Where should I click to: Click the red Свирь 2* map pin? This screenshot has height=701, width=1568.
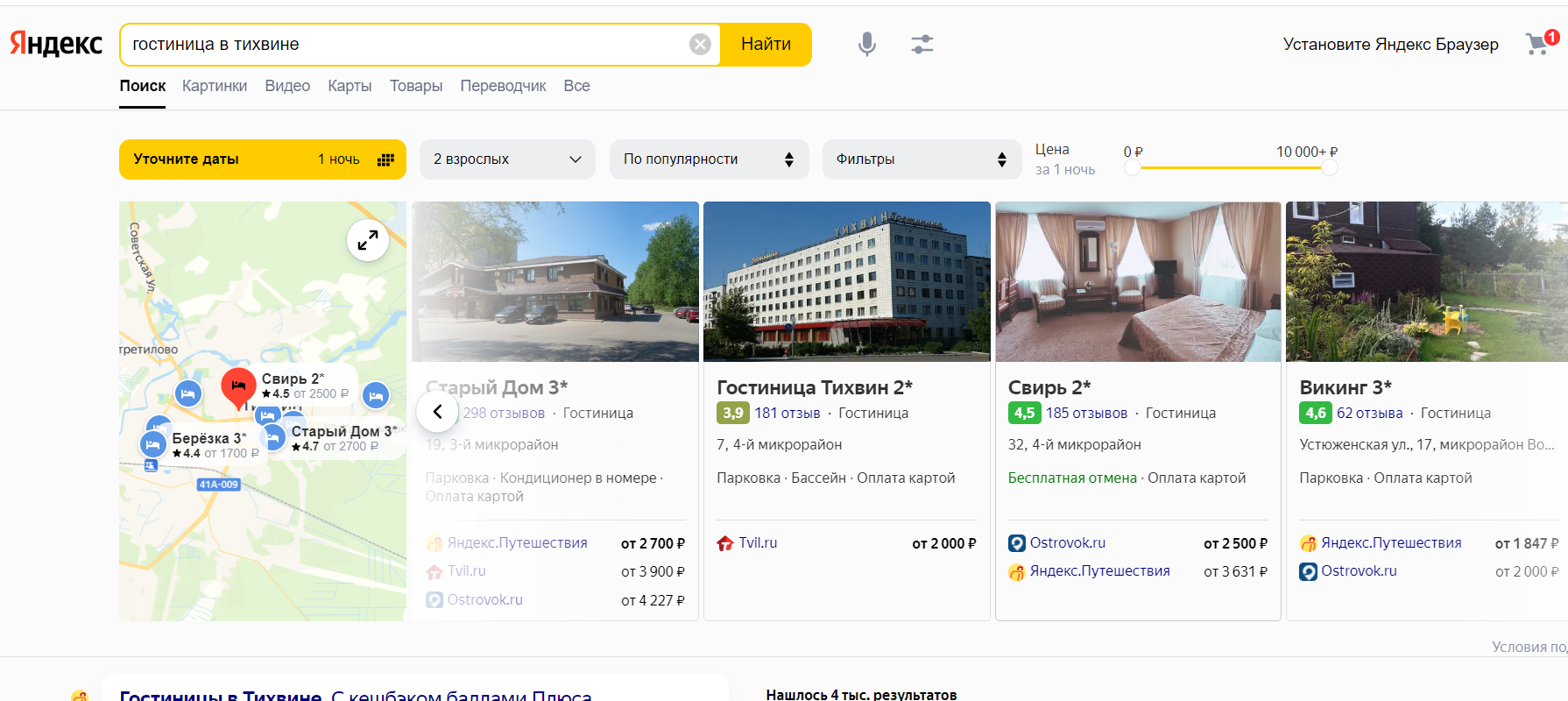click(x=238, y=387)
